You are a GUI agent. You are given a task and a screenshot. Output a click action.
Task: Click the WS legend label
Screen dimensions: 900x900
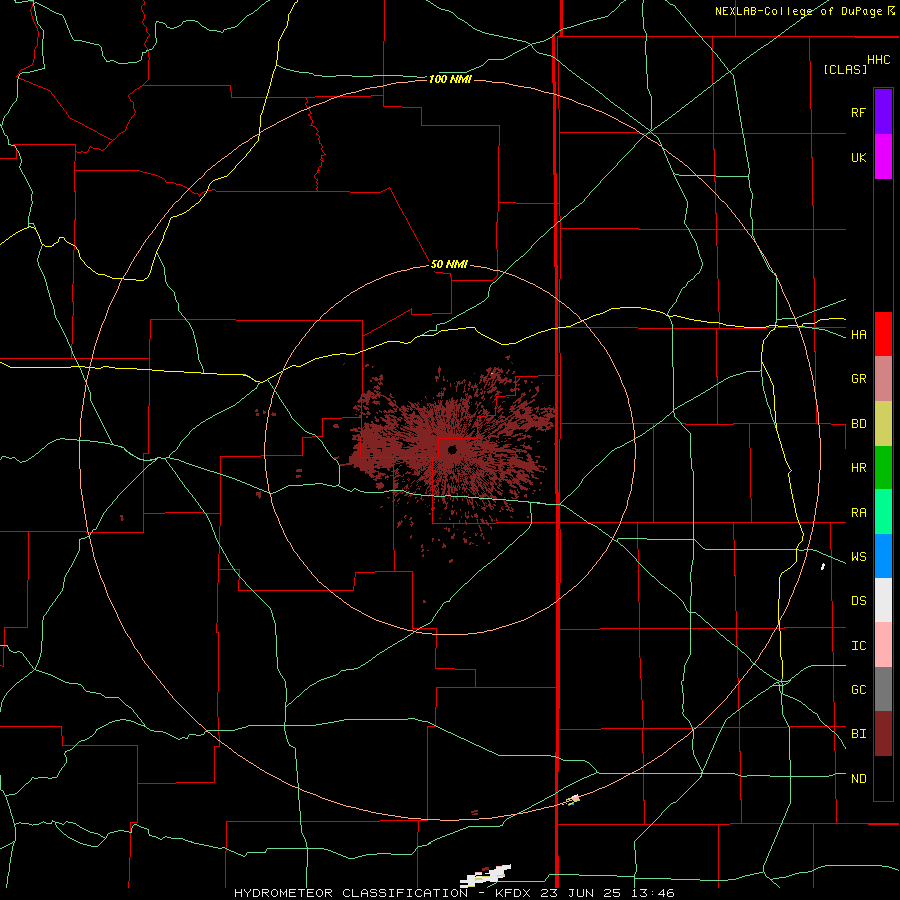(x=858, y=557)
